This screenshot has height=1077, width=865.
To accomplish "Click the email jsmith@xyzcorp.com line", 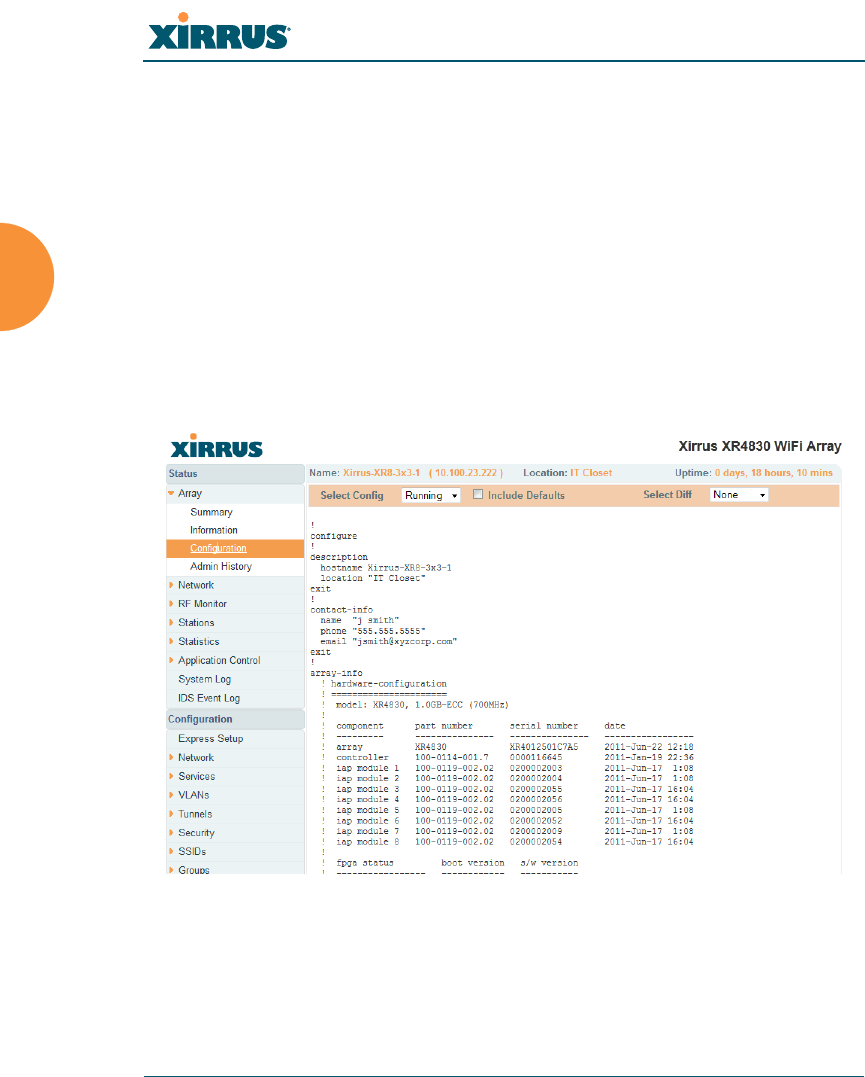I will [x=388, y=642].
